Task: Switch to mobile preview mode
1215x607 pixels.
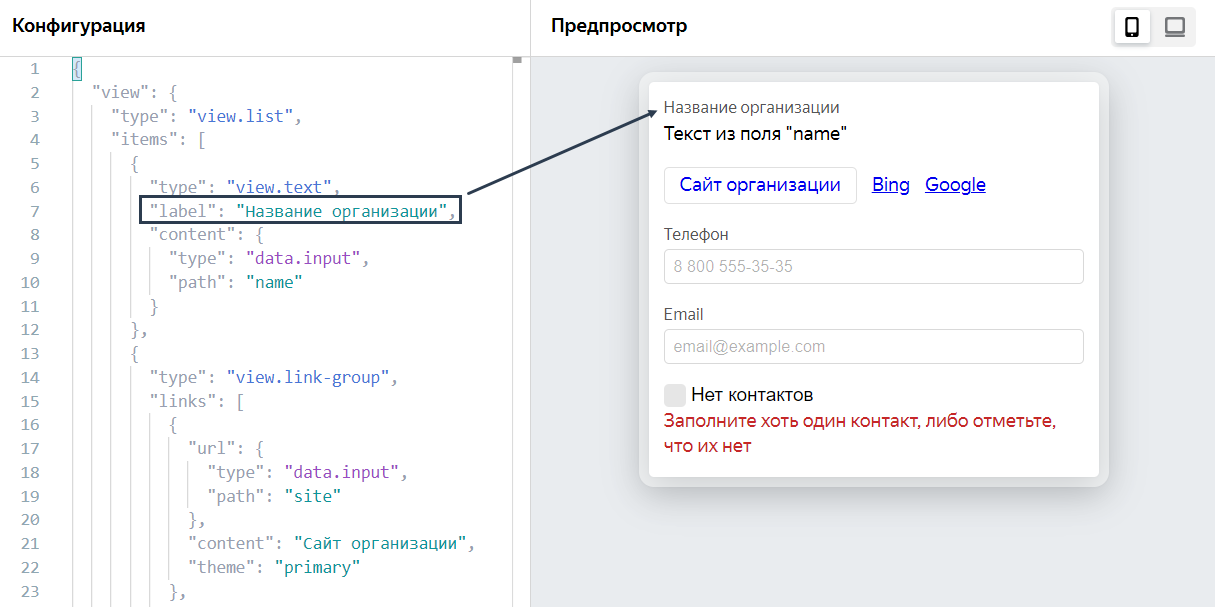Action: point(1132,27)
